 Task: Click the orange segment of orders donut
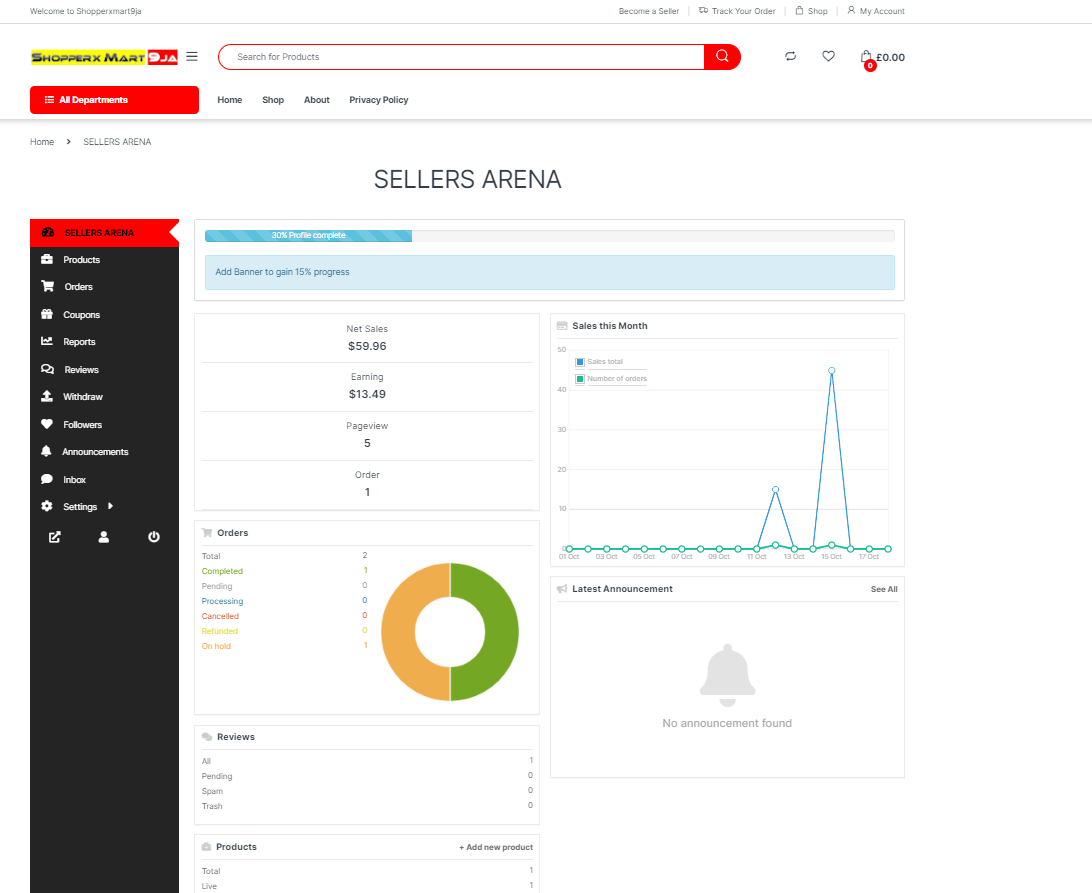(400, 631)
